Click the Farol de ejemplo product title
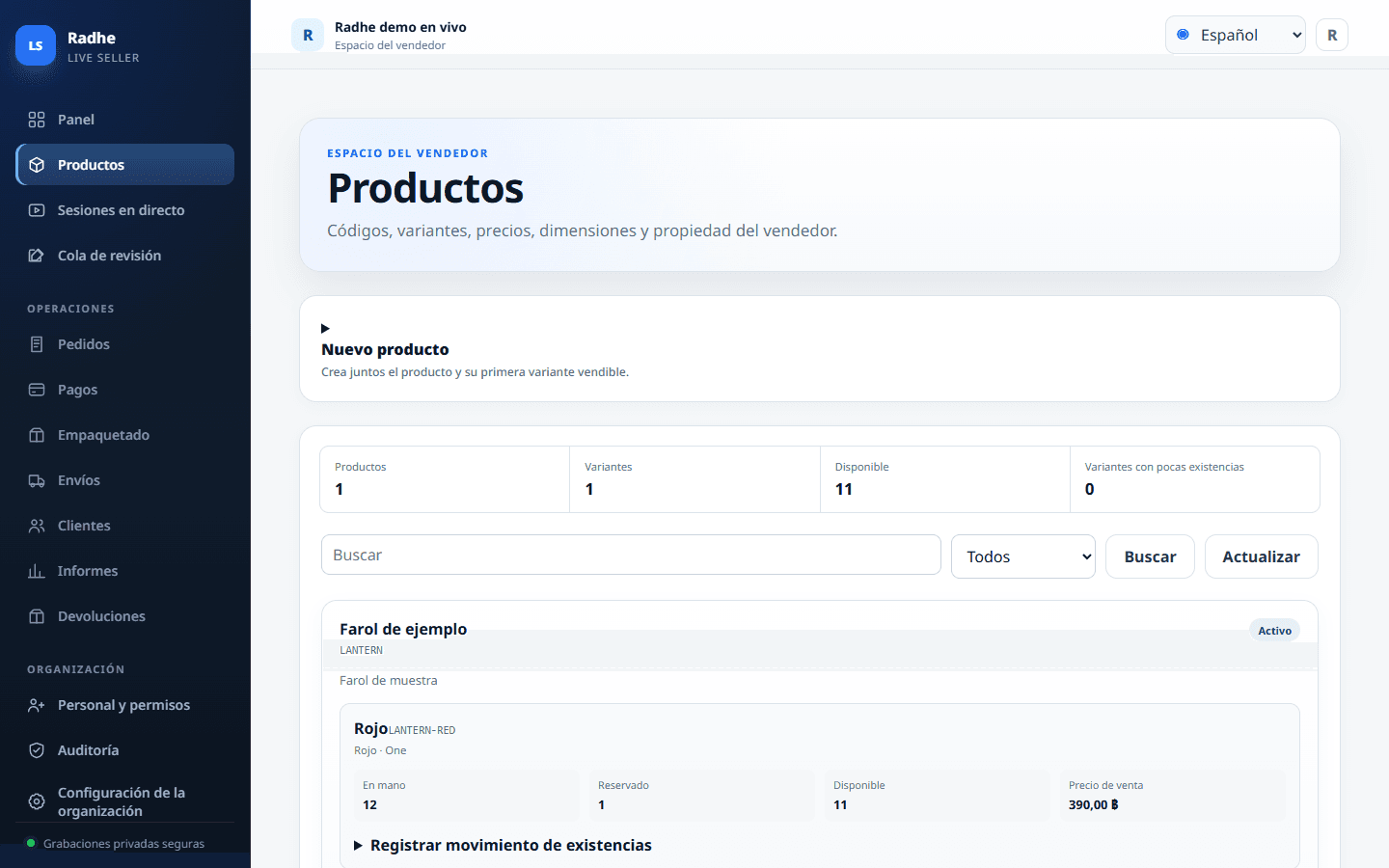This screenshot has width=1389, height=868. click(403, 629)
